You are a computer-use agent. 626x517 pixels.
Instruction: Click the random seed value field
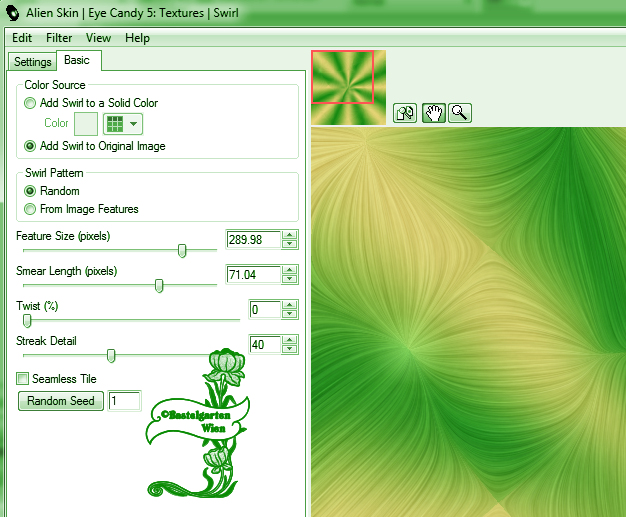pos(125,401)
